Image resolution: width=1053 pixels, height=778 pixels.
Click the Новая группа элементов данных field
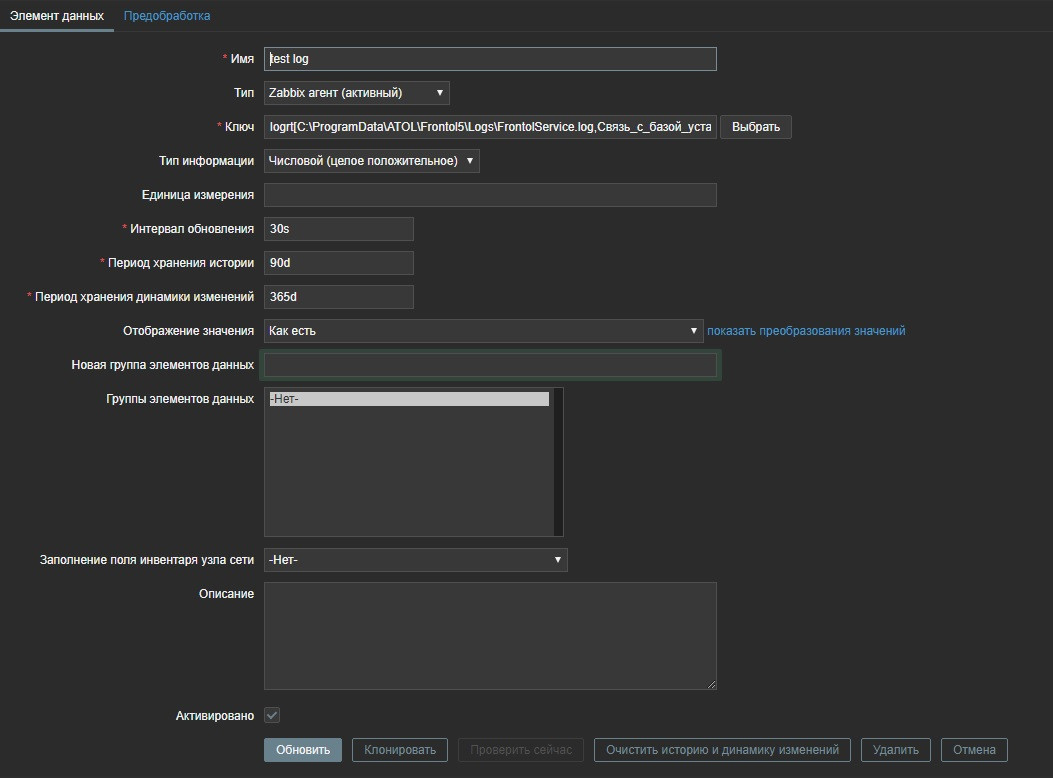click(x=490, y=365)
